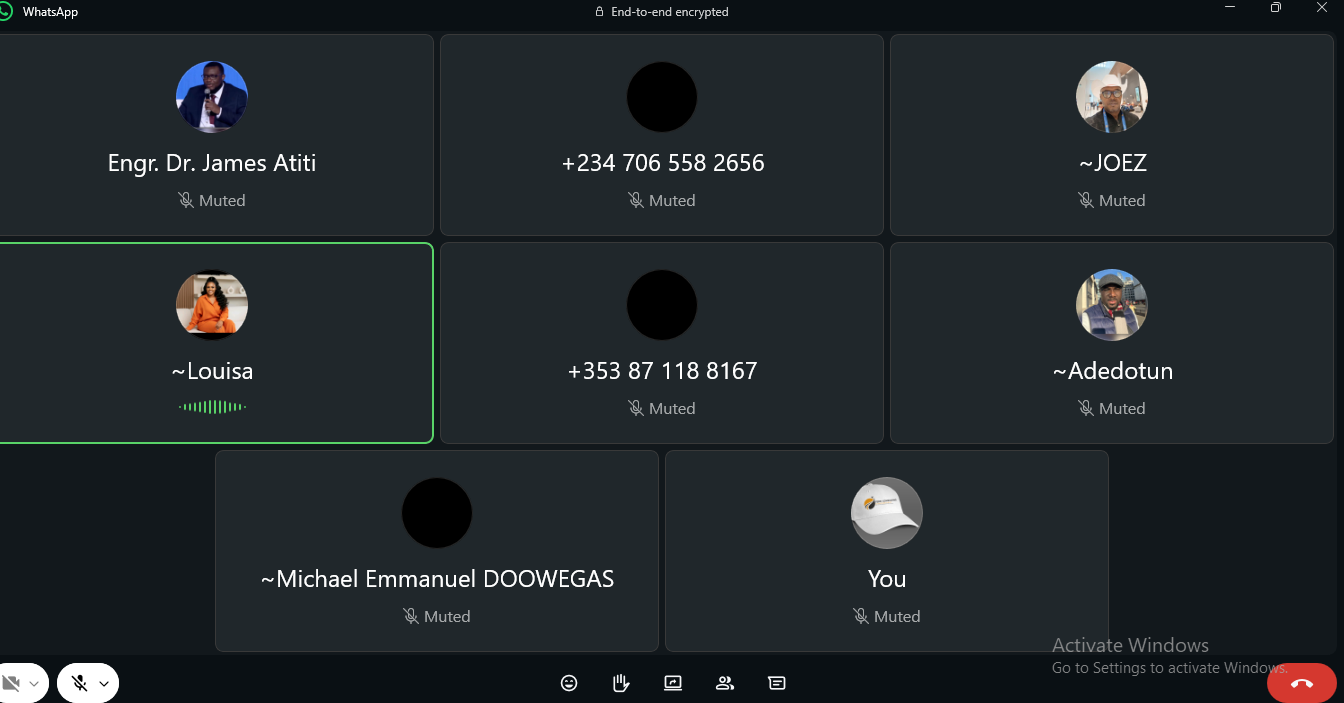This screenshot has height=703, width=1344.
Task: Open the call chat messages
Action: 777,683
